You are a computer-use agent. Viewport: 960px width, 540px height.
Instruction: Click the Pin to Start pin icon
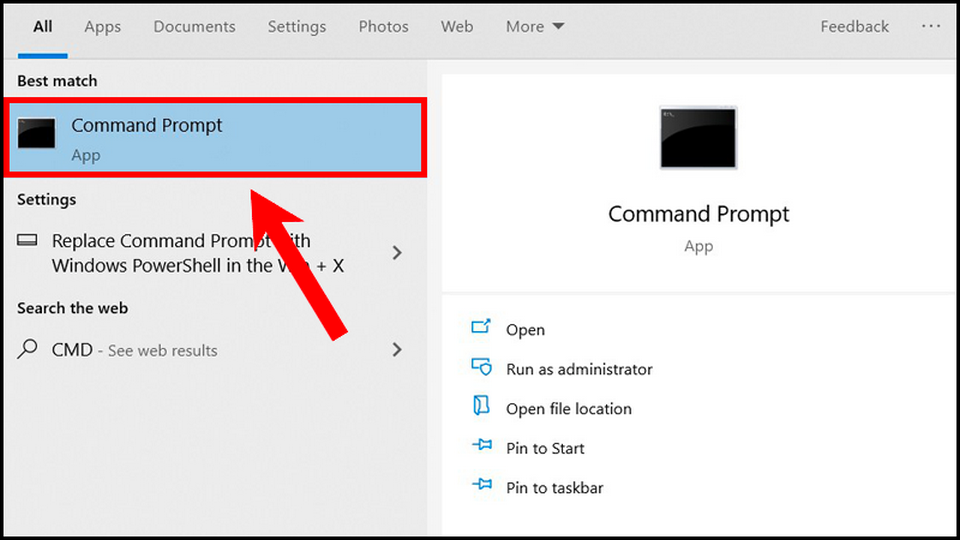[x=481, y=447]
